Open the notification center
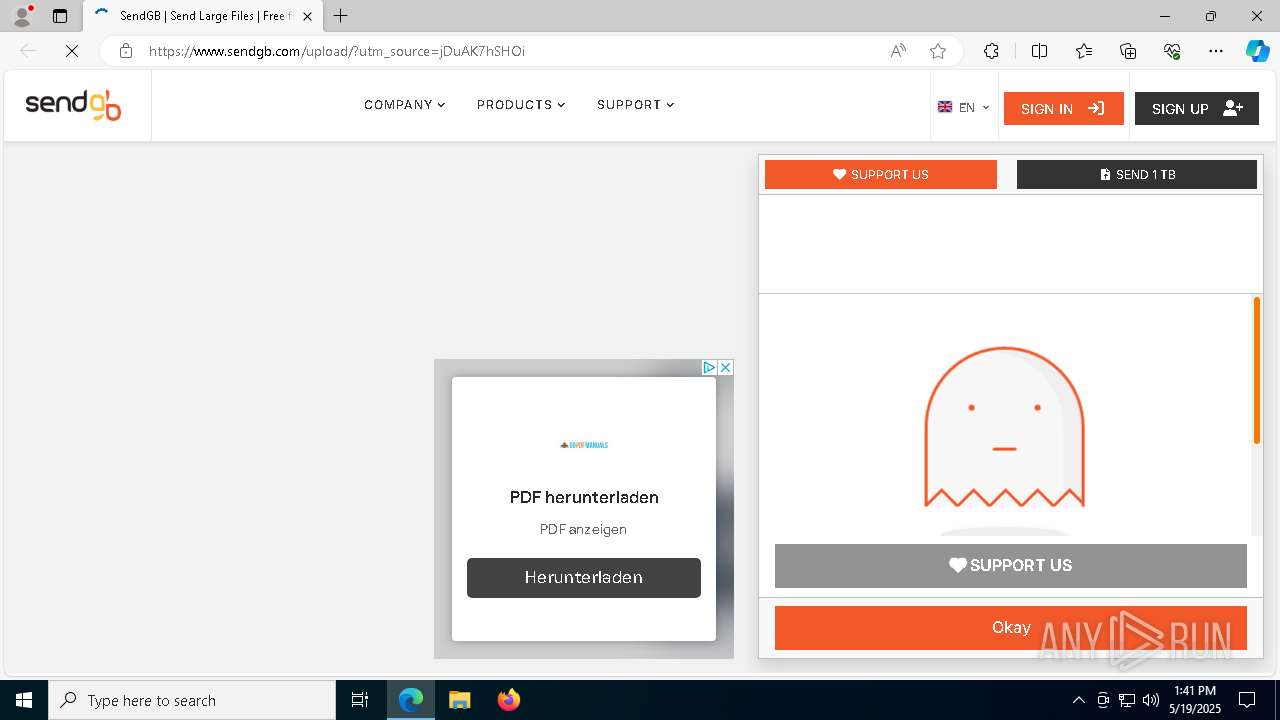Image resolution: width=1280 pixels, height=720 pixels. 1247,700
